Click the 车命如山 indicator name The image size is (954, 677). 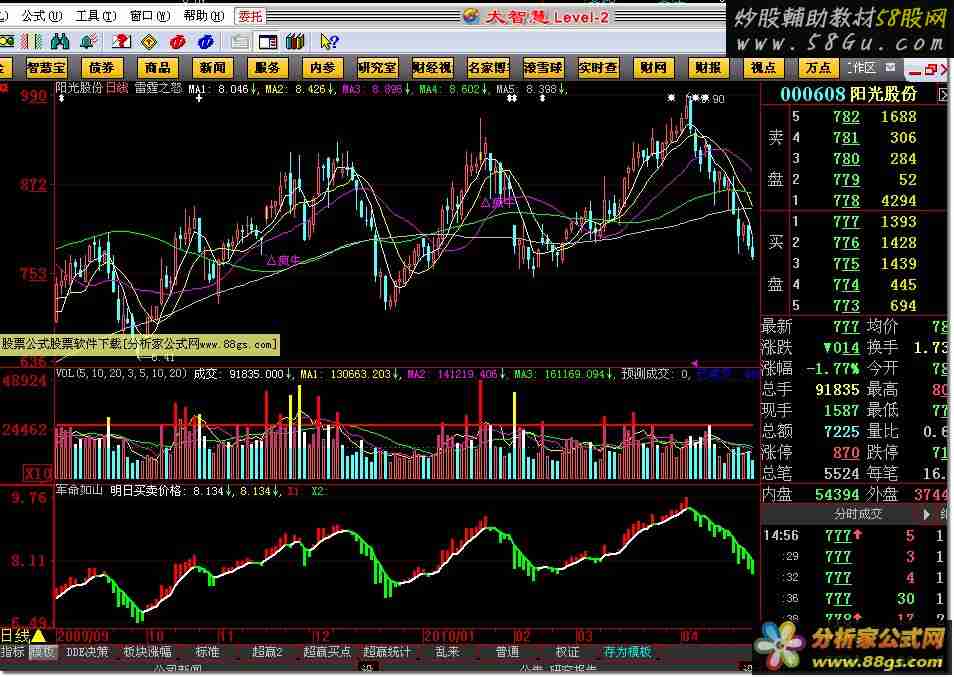79,490
